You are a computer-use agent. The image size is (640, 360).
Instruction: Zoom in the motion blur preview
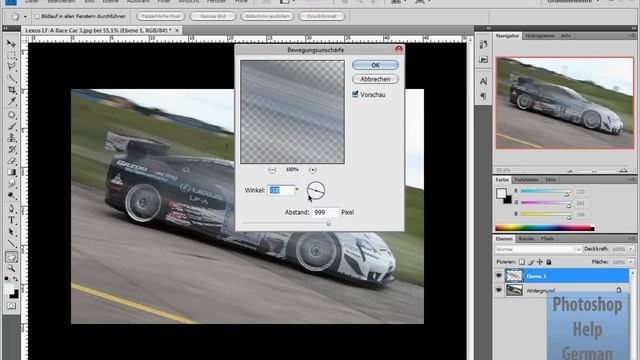click(313, 169)
